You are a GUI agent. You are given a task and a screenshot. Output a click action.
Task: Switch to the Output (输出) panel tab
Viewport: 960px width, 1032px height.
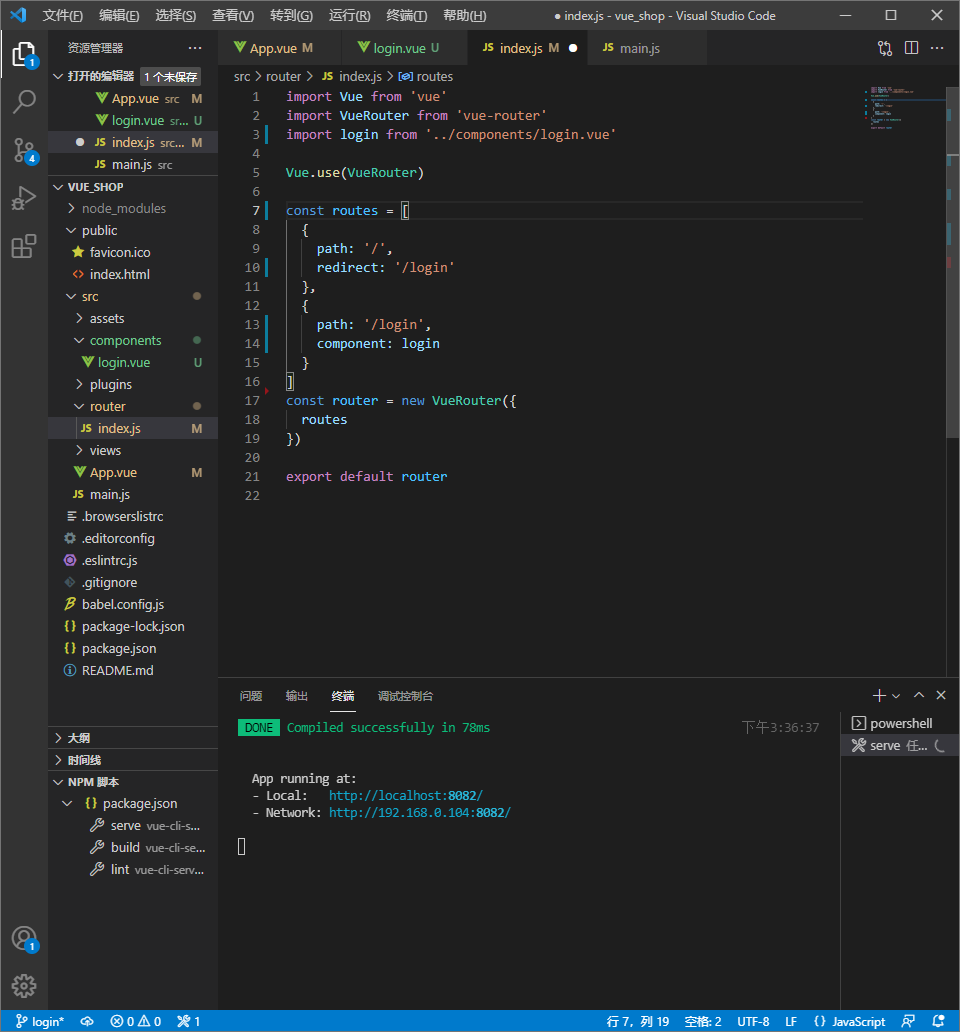point(297,696)
